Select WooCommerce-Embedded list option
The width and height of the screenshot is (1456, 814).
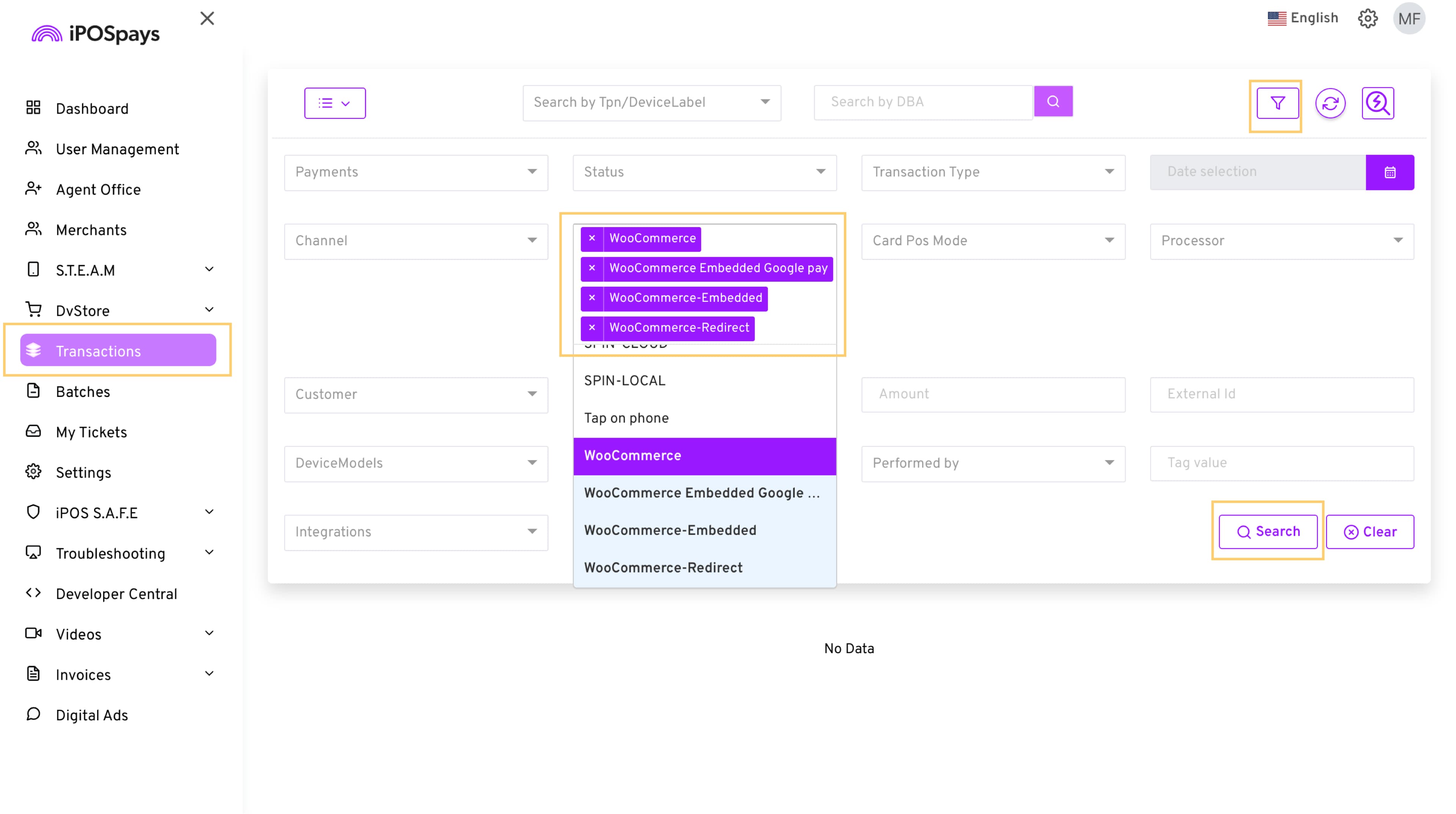704,531
